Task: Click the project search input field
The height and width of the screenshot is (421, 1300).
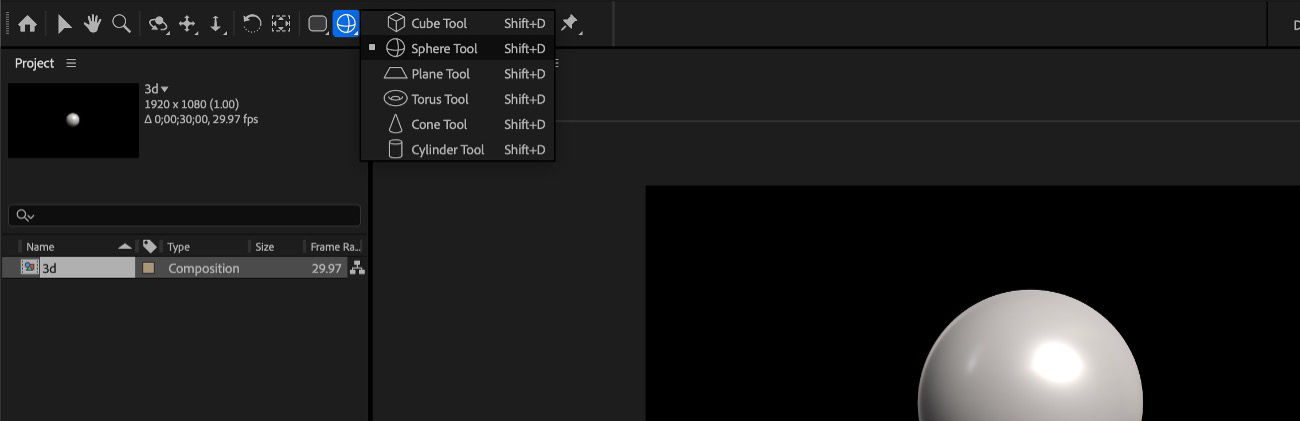Action: [x=184, y=215]
